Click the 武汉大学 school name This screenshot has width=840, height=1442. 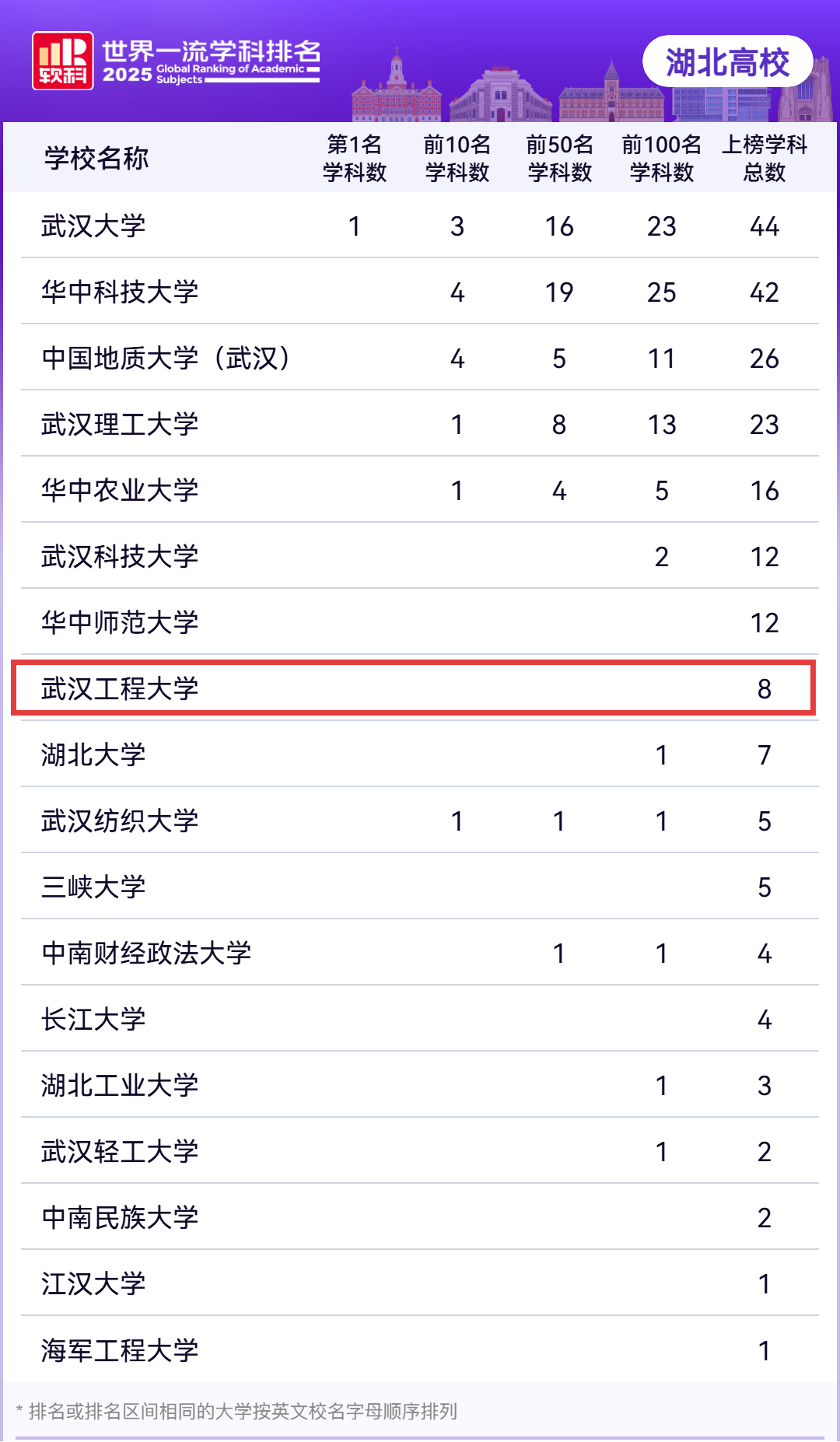[93, 226]
